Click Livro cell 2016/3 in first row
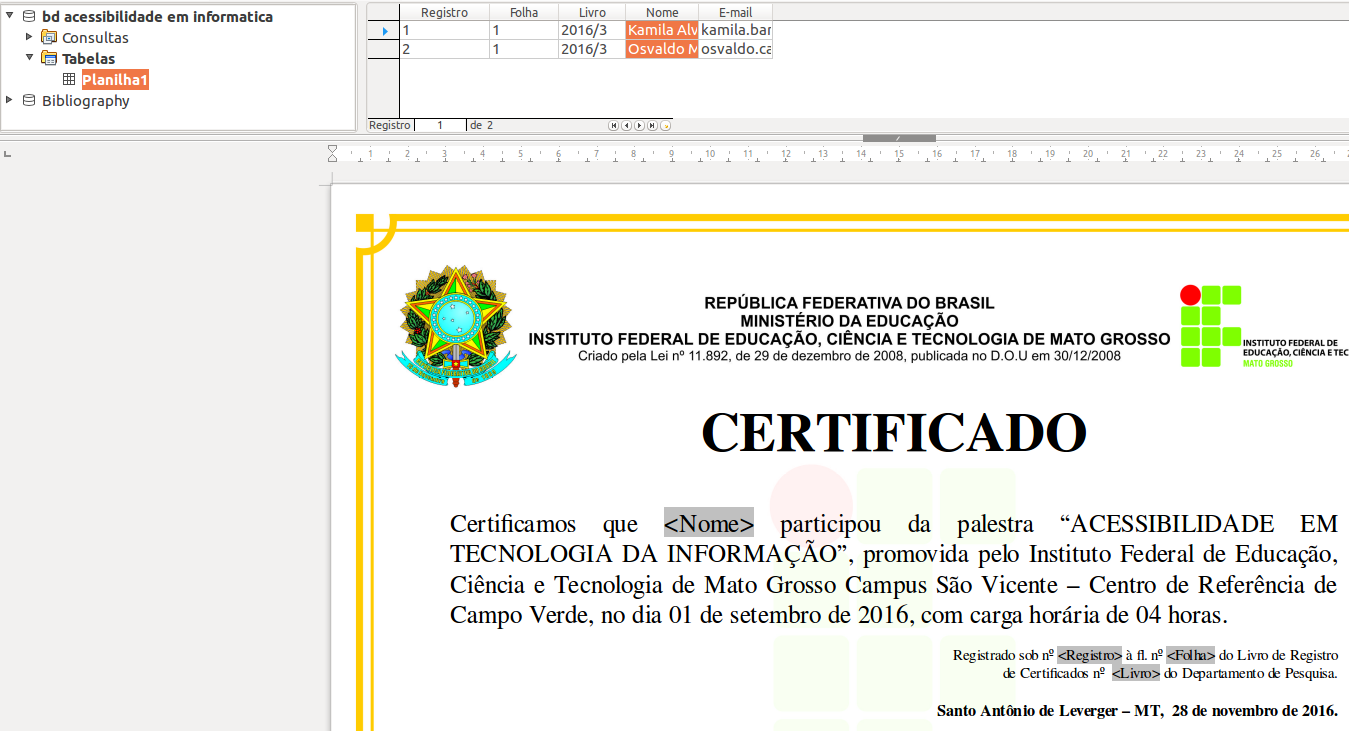This screenshot has width=1349, height=731. point(592,30)
